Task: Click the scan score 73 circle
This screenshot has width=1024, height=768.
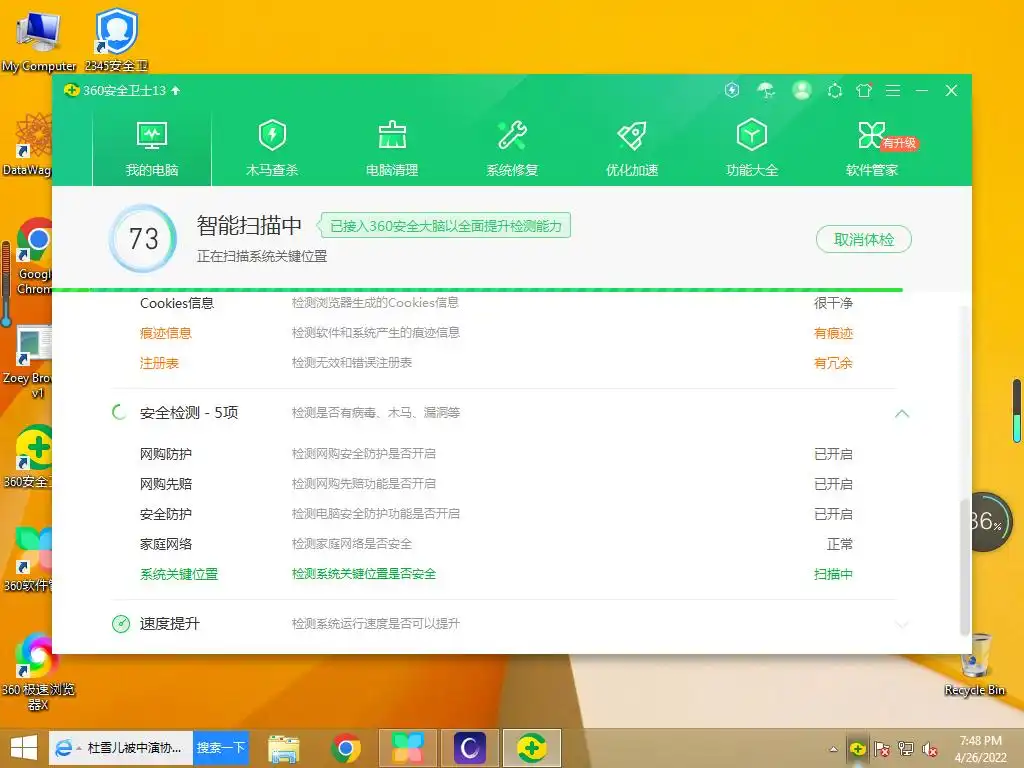Action: pos(144,239)
